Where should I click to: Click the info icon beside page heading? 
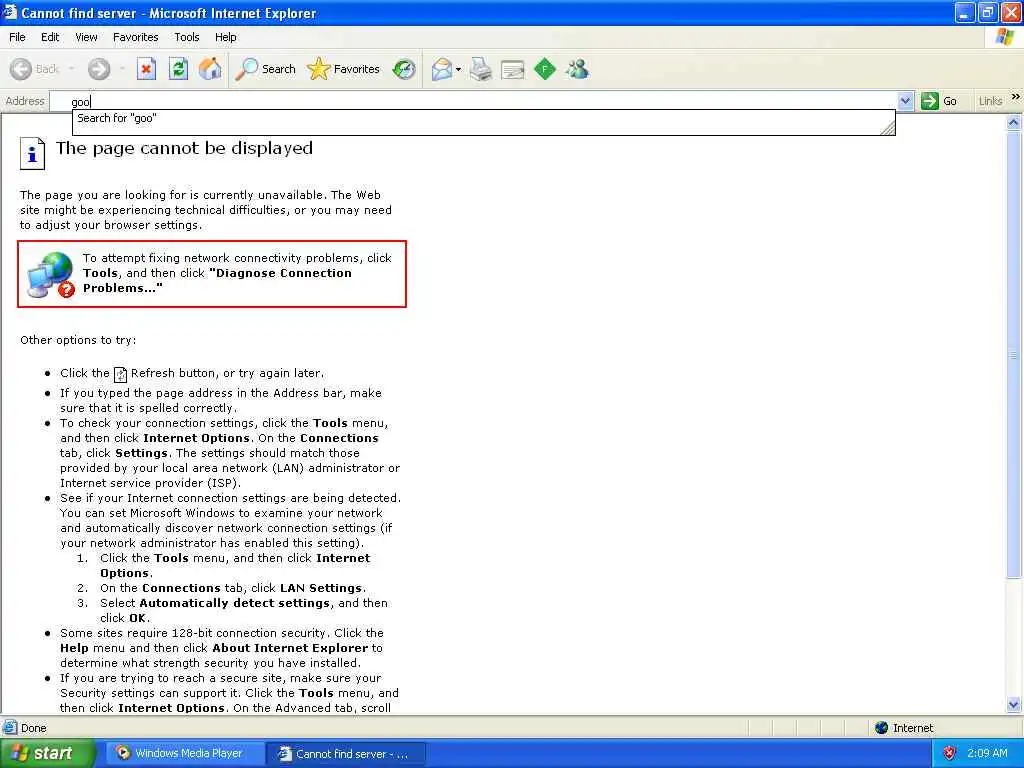tap(32, 153)
